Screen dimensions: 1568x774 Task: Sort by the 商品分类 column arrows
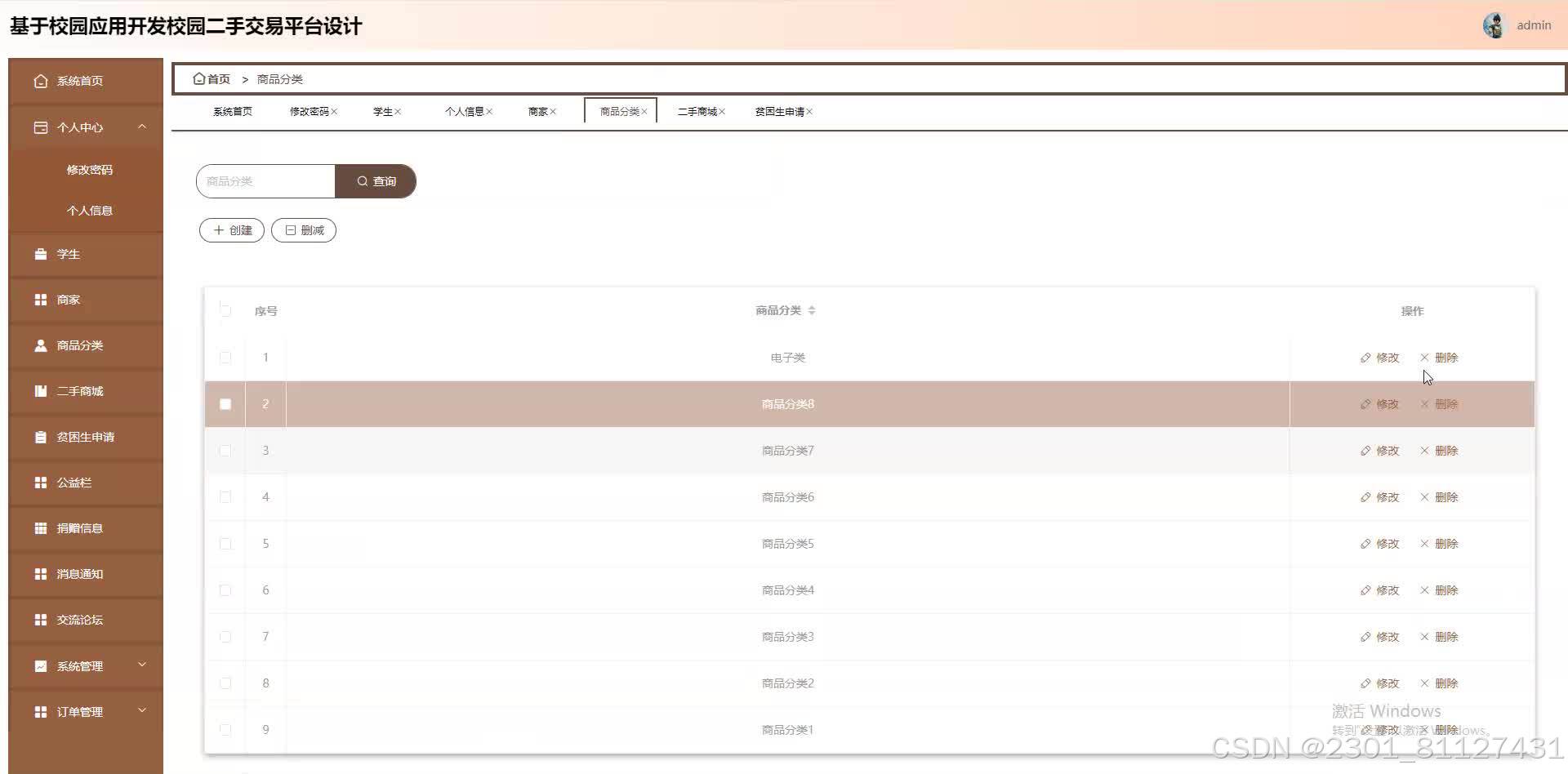[x=812, y=310]
